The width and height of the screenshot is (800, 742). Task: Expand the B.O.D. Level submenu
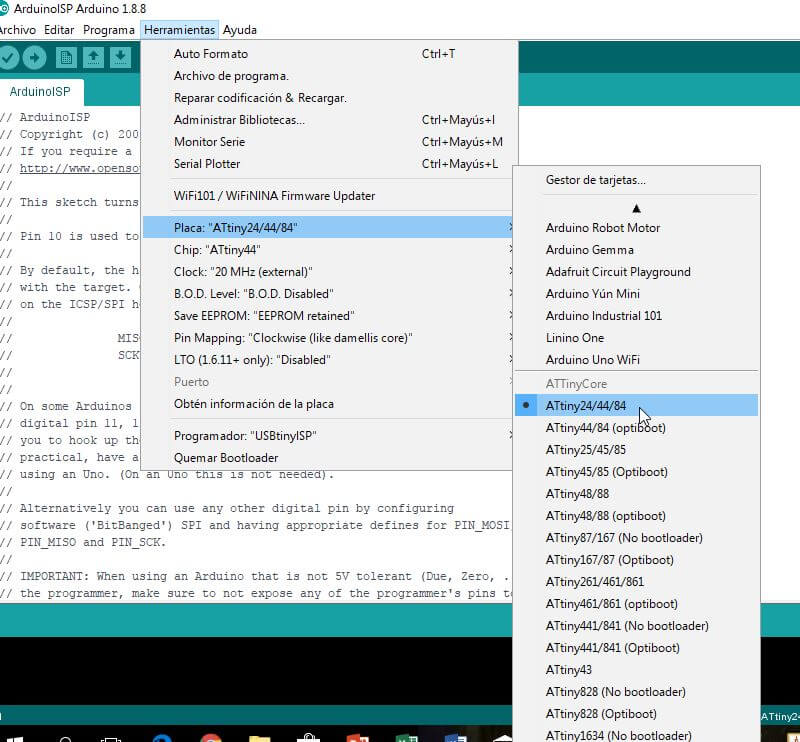pyautogui.click(x=327, y=293)
